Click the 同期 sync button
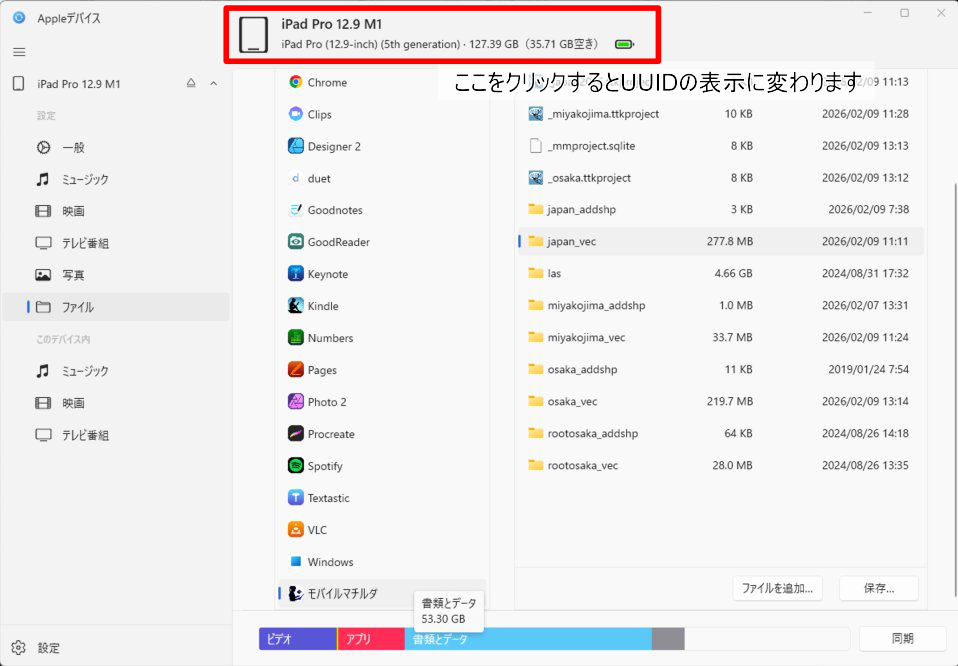The width and height of the screenshot is (958, 666). [x=903, y=638]
